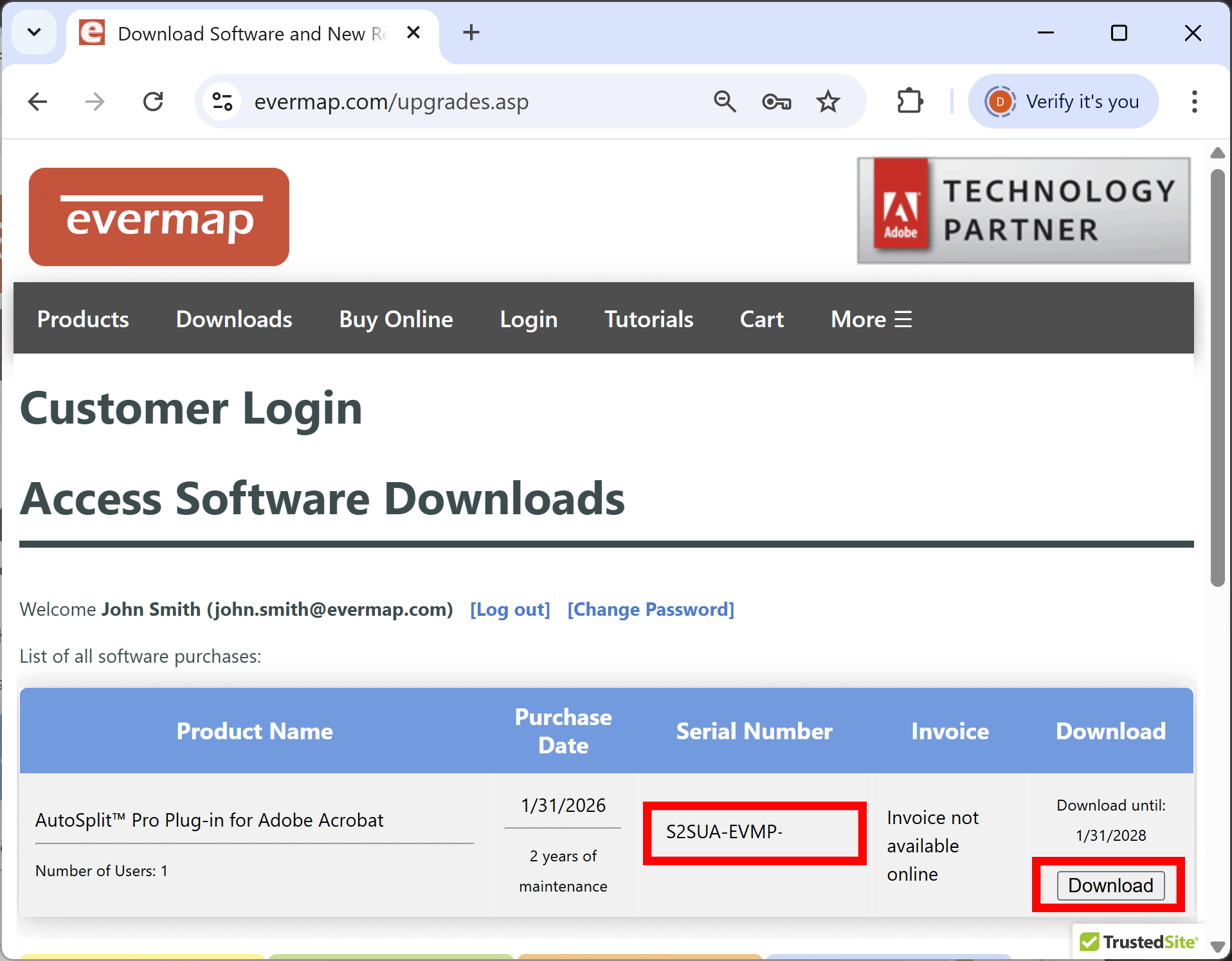Screen dimensions: 1232x961
Task: Expand the More navigation menu
Action: pos(871,319)
